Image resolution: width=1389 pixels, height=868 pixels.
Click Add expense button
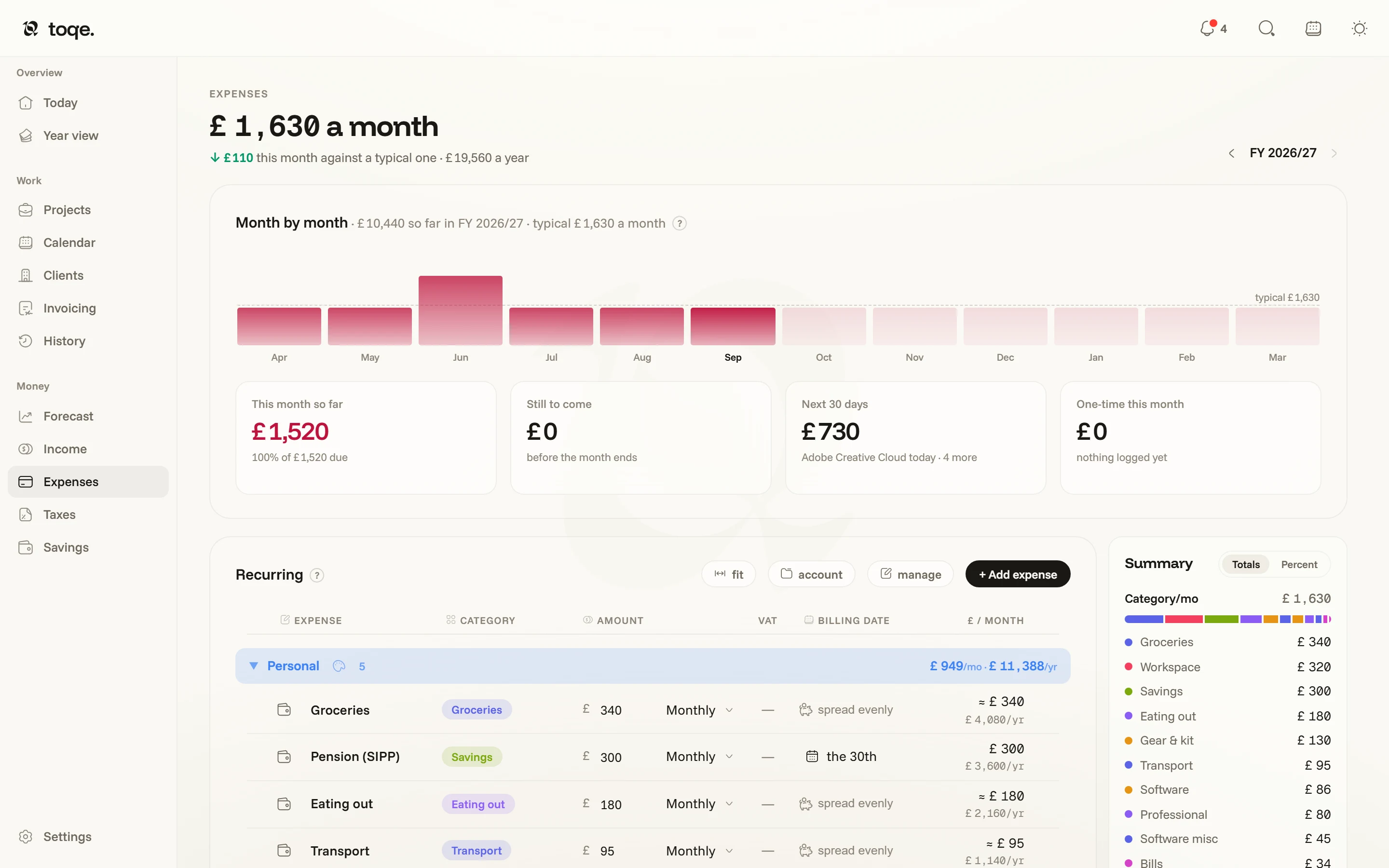coord(1018,574)
